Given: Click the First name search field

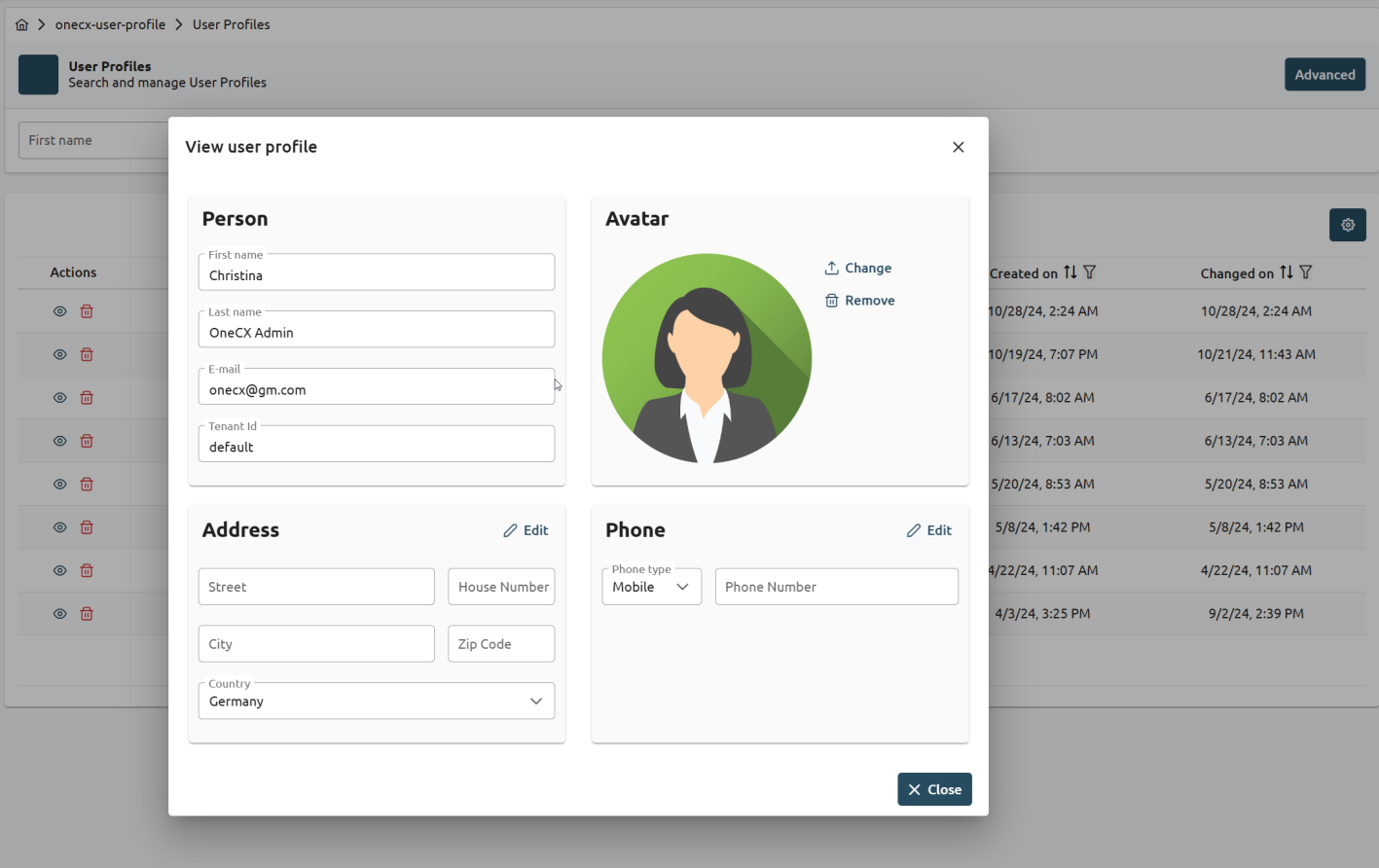Looking at the screenshot, I should [94, 140].
